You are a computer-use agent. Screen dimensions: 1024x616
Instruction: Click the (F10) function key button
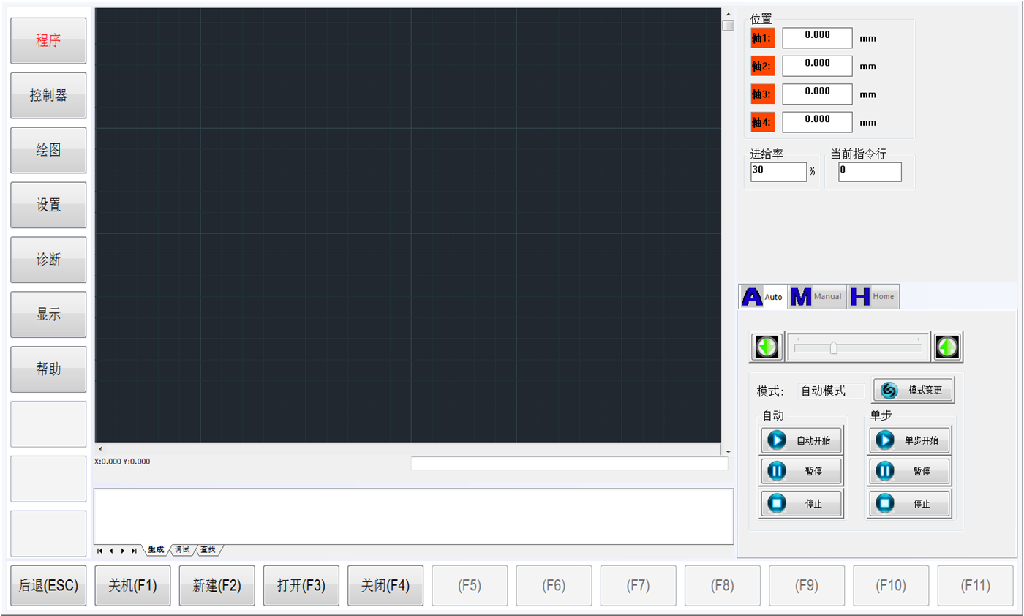click(x=891, y=585)
